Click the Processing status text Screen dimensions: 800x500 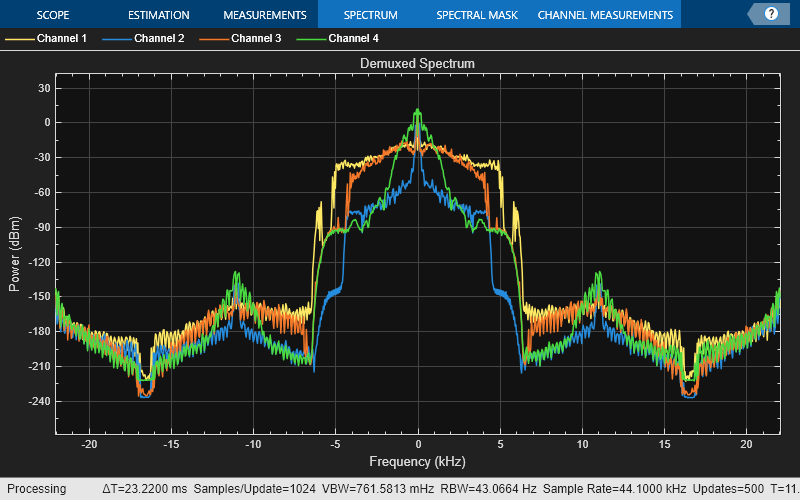37,489
